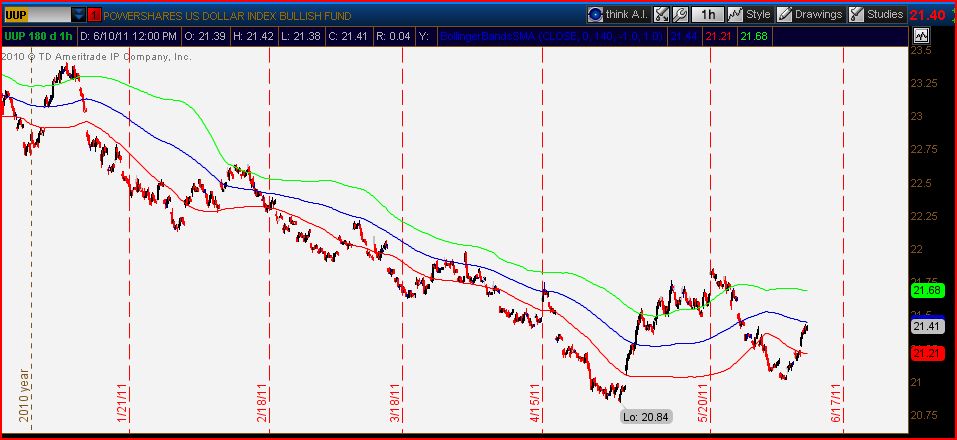
Task: Click the 2010 year marker label
Action: click(23, 395)
